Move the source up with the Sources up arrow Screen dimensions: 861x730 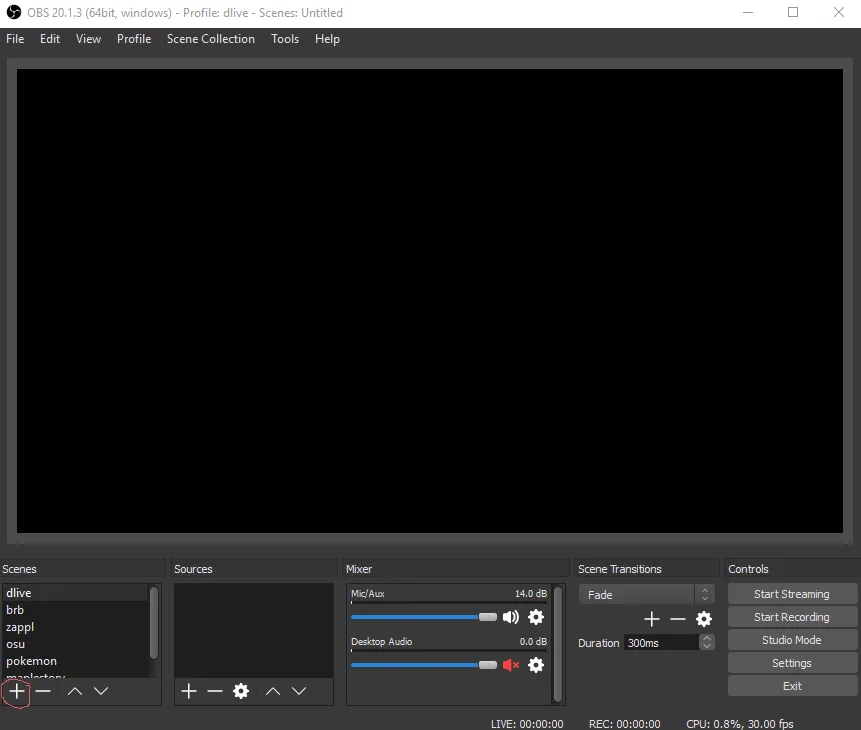[273, 691]
